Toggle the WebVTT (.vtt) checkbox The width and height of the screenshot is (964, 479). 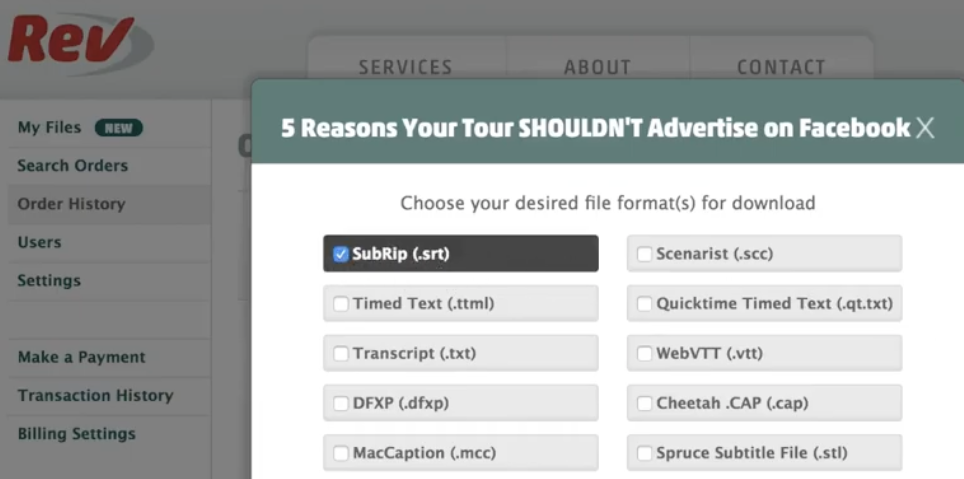pyautogui.click(x=644, y=354)
